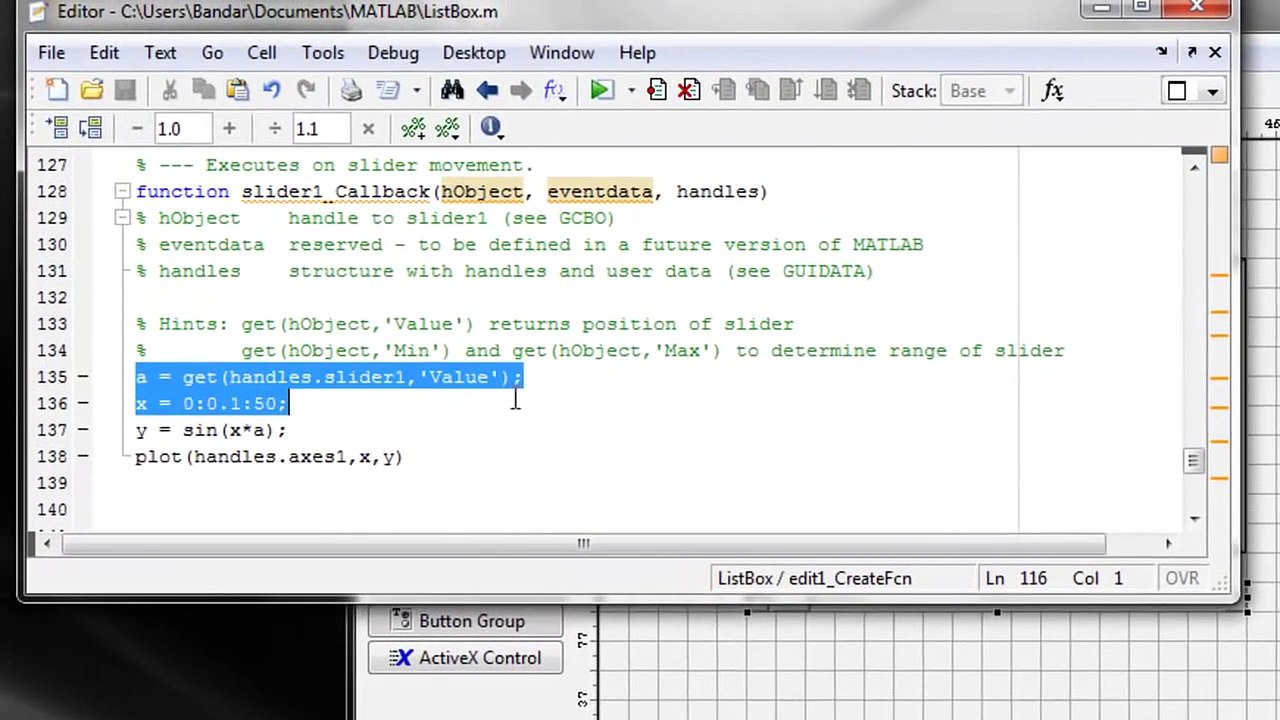Click the horizontal scrollbar thumb
Viewport: 1280px width, 720px height.
(583, 543)
